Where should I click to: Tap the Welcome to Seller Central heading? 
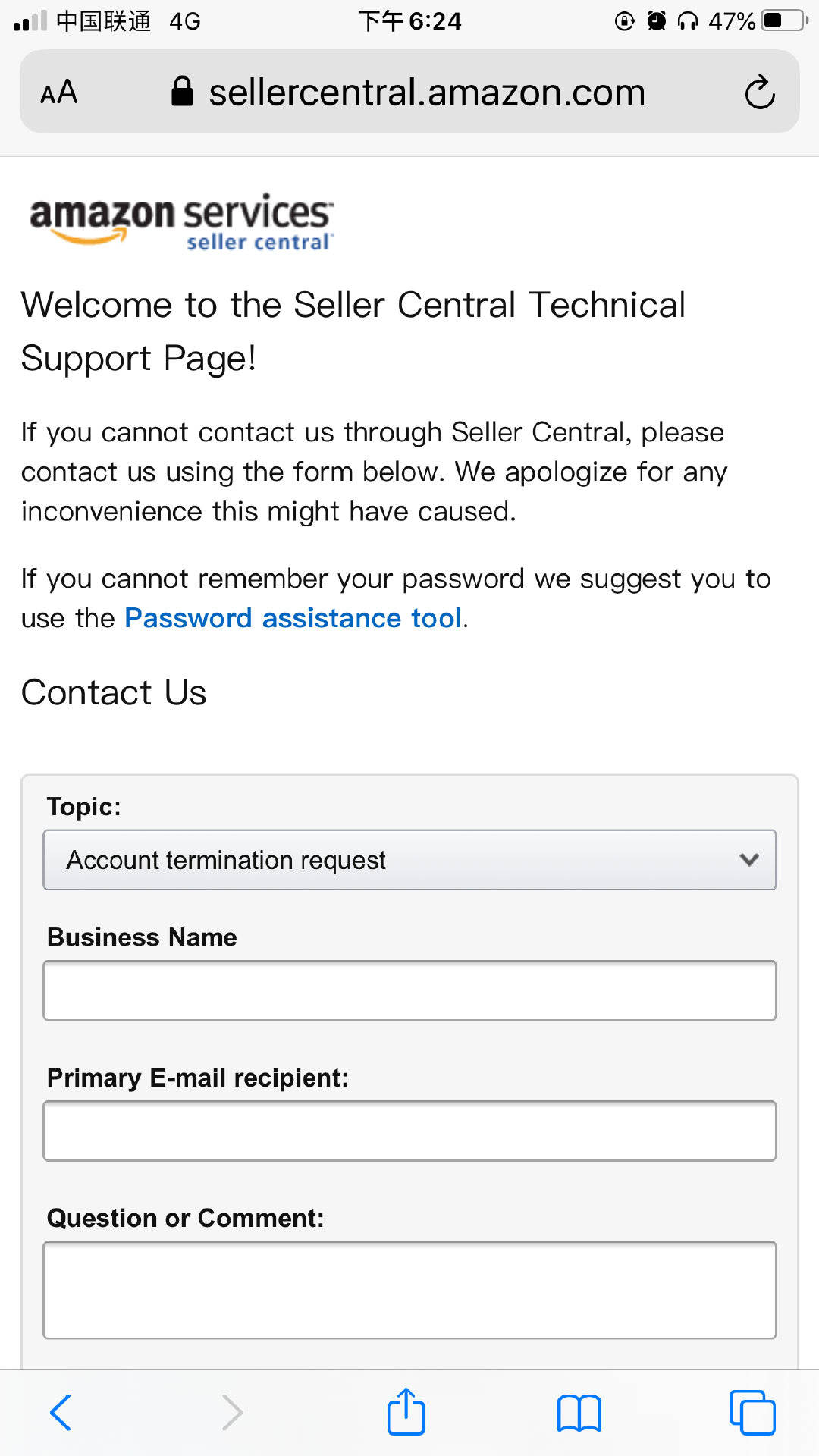coord(353,331)
